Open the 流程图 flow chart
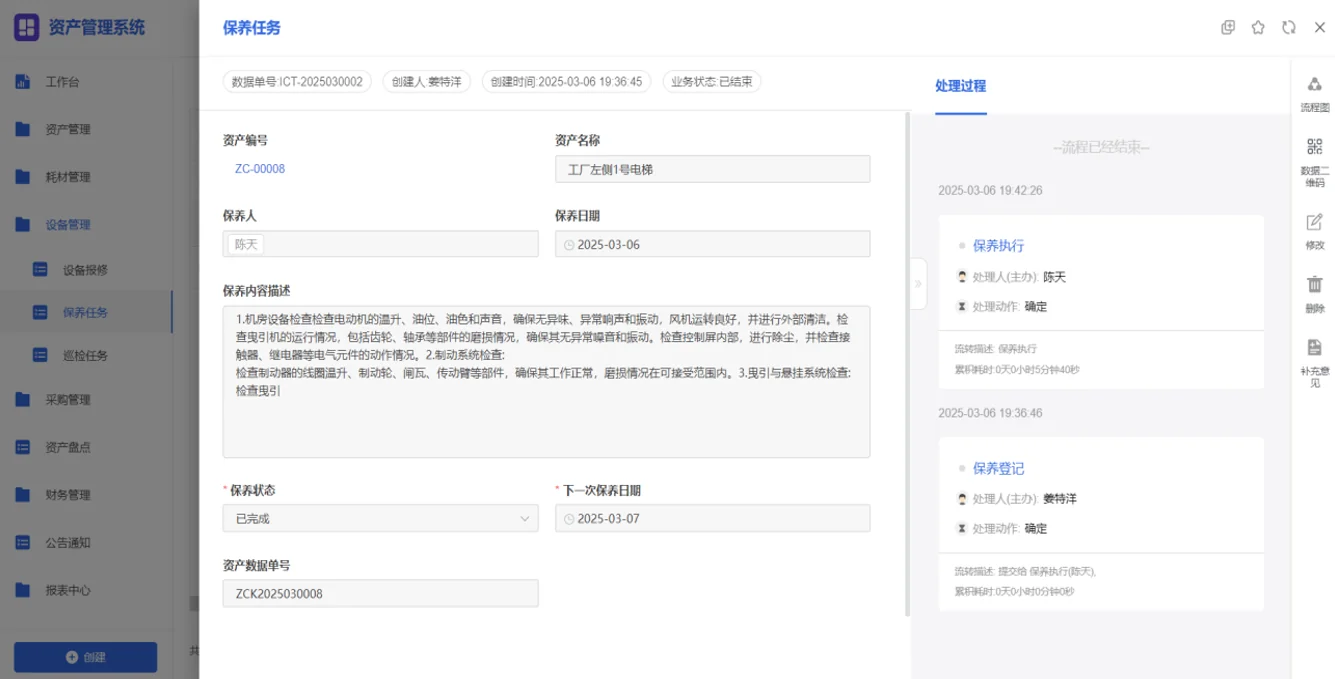The width and height of the screenshot is (1335, 679). pyautogui.click(x=1314, y=94)
